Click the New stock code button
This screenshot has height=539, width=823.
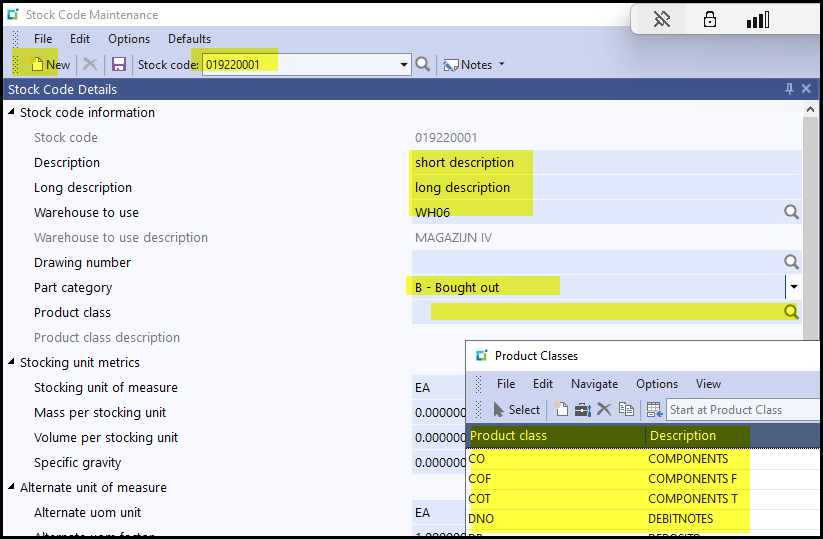pyautogui.click(x=50, y=64)
